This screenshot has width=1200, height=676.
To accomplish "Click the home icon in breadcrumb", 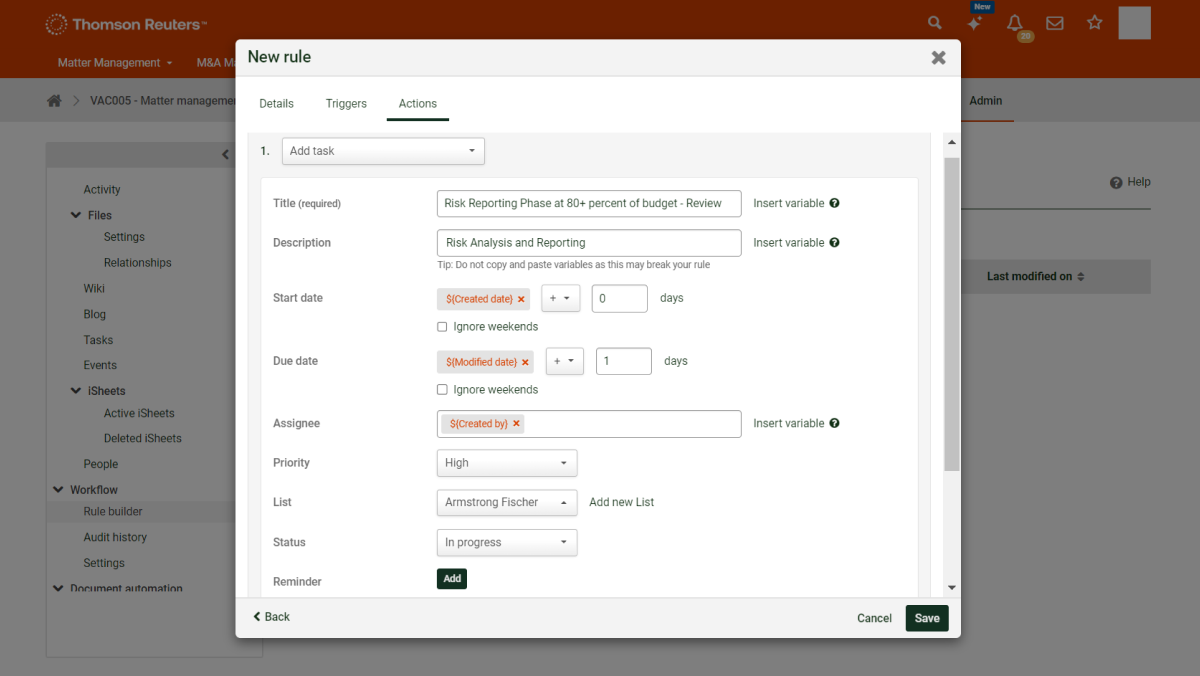I will click(54, 101).
